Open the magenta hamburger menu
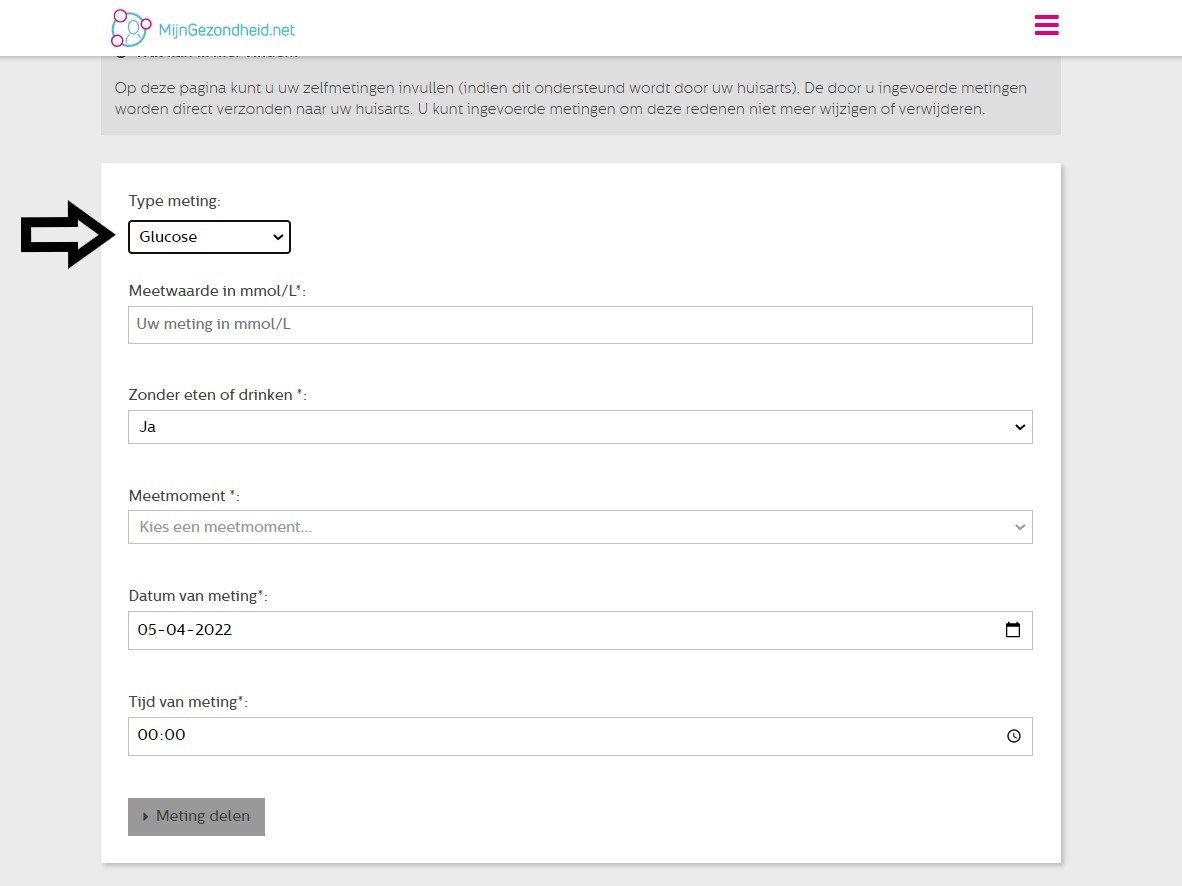 (1046, 25)
